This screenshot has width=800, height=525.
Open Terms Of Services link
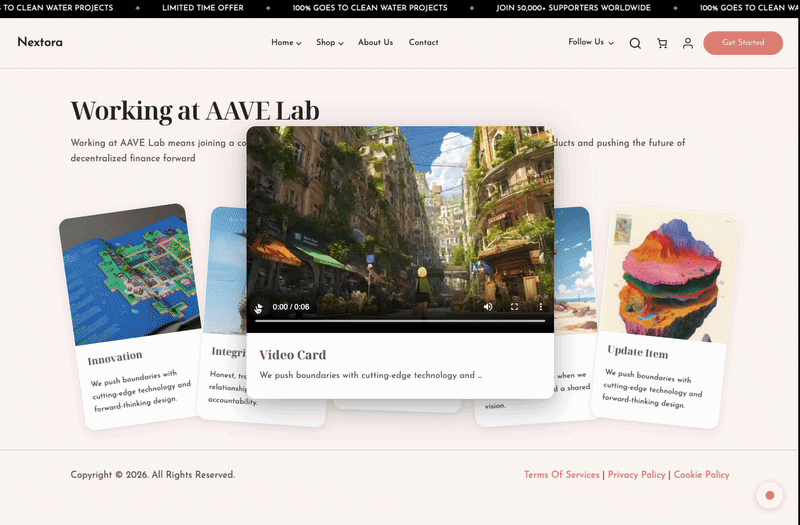pyautogui.click(x=562, y=474)
